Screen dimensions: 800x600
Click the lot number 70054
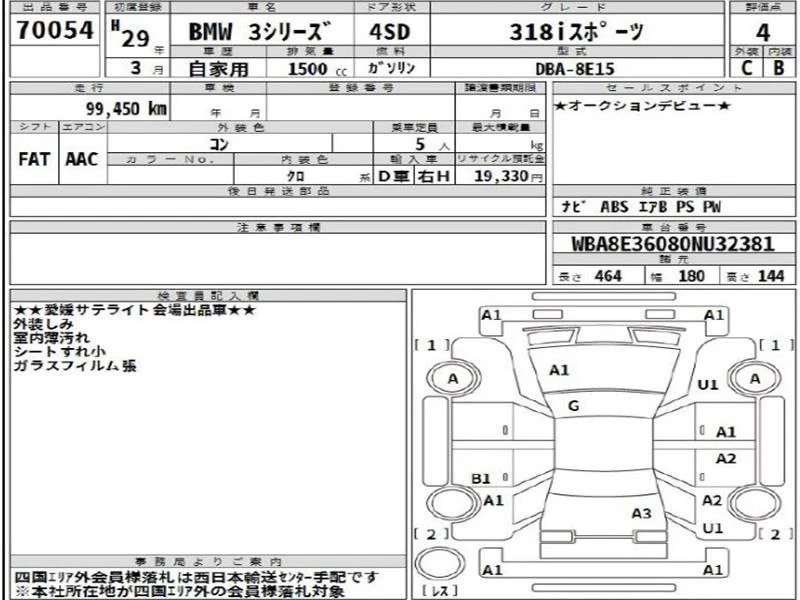(x=55, y=32)
